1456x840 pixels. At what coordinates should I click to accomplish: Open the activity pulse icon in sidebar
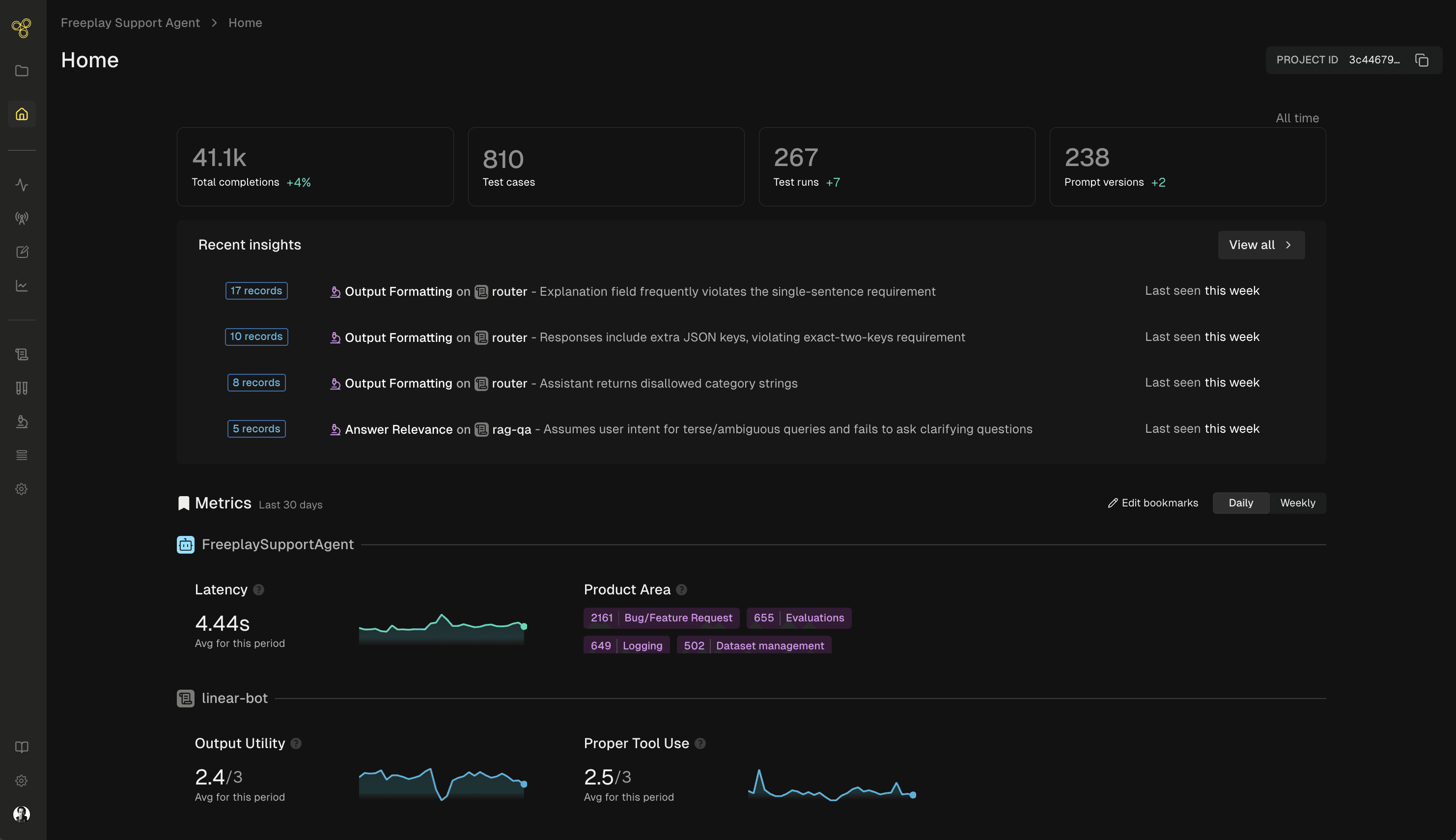pyautogui.click(x=22, y=185)
